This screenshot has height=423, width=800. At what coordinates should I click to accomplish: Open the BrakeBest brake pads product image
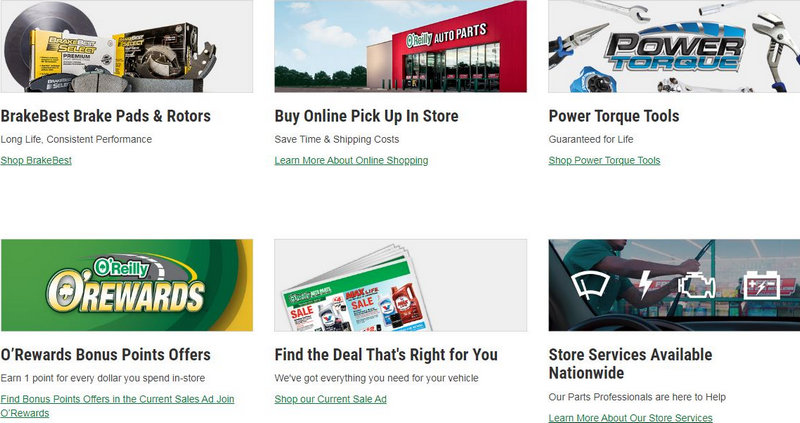coord(127,46)
